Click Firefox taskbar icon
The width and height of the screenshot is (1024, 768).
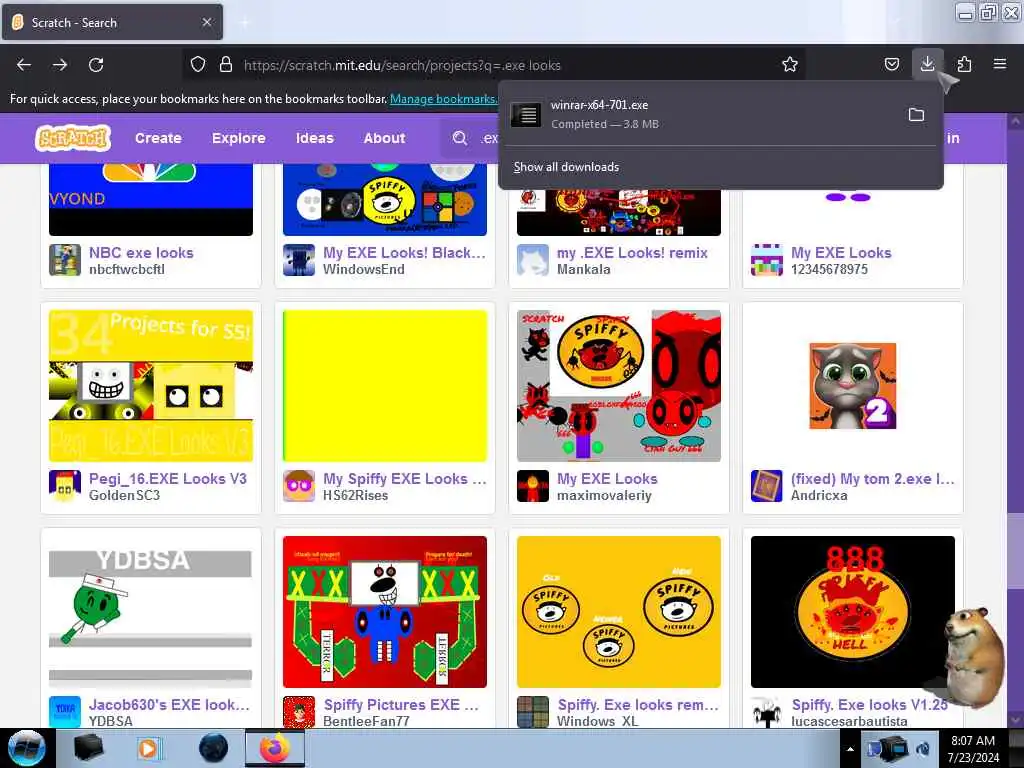point(275,748)
